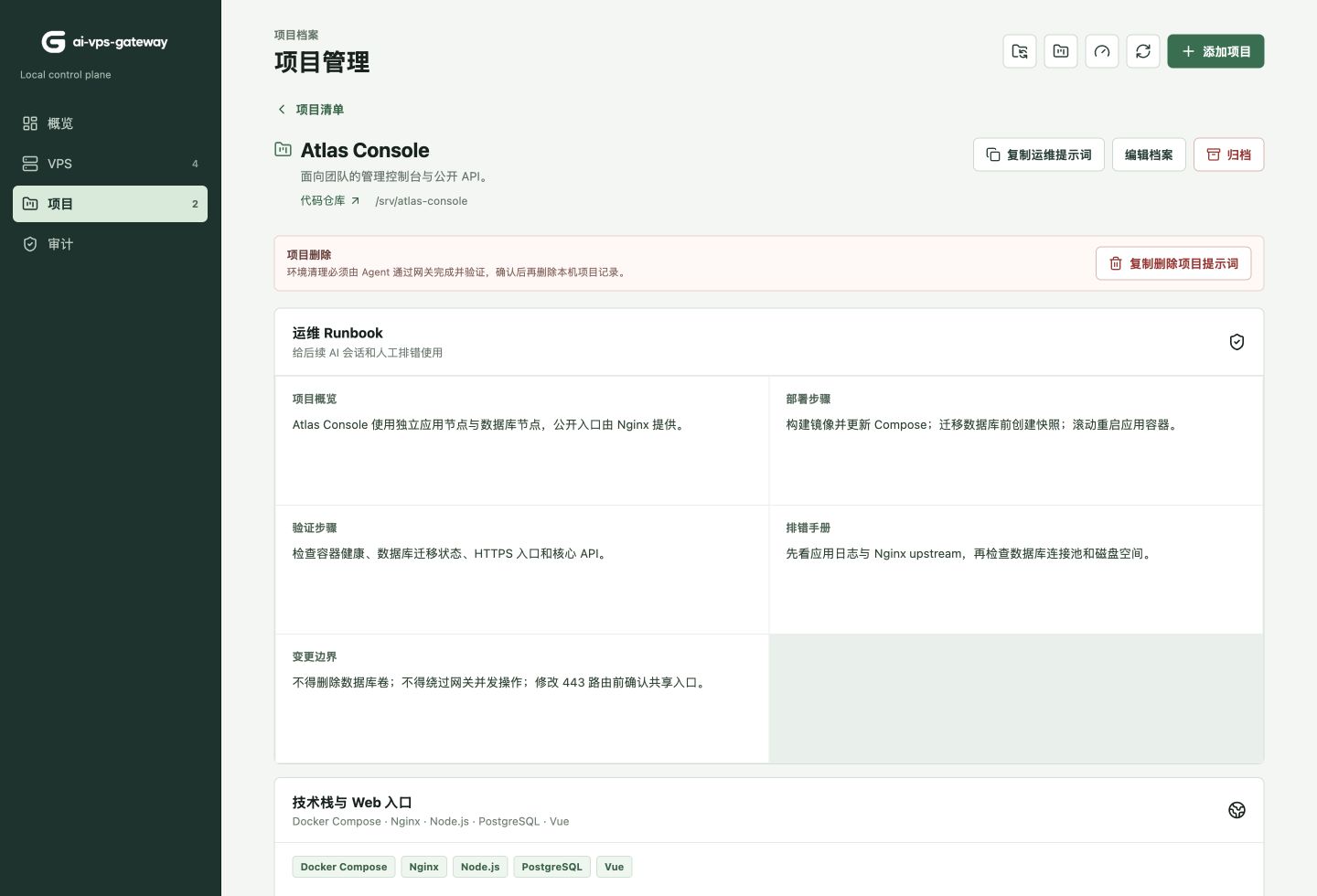Click the refresh arrows icon button

pos(1143,51)
